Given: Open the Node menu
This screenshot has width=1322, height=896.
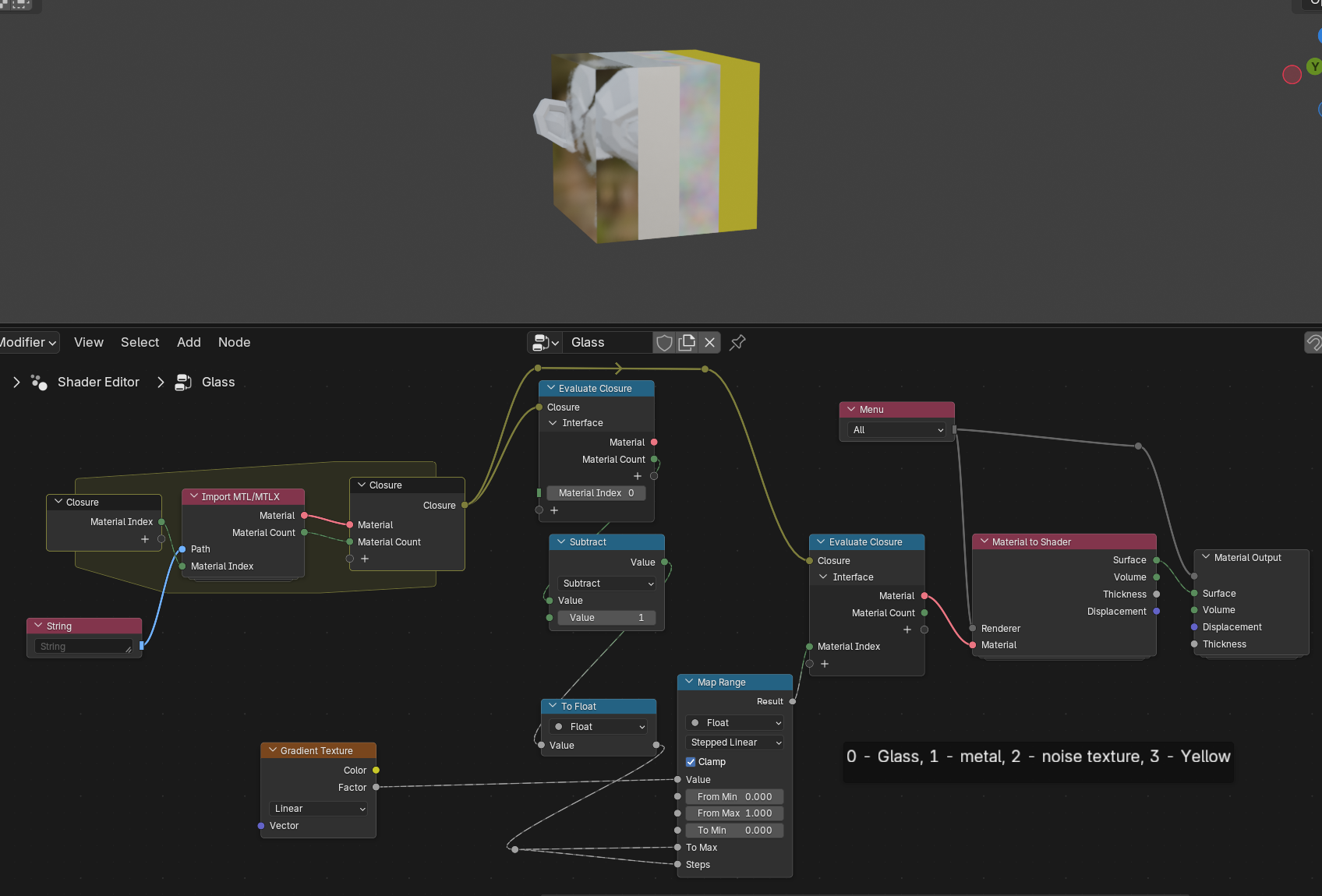Looking at the screenshot, I should pyautogui.click(x=235, y=343).
